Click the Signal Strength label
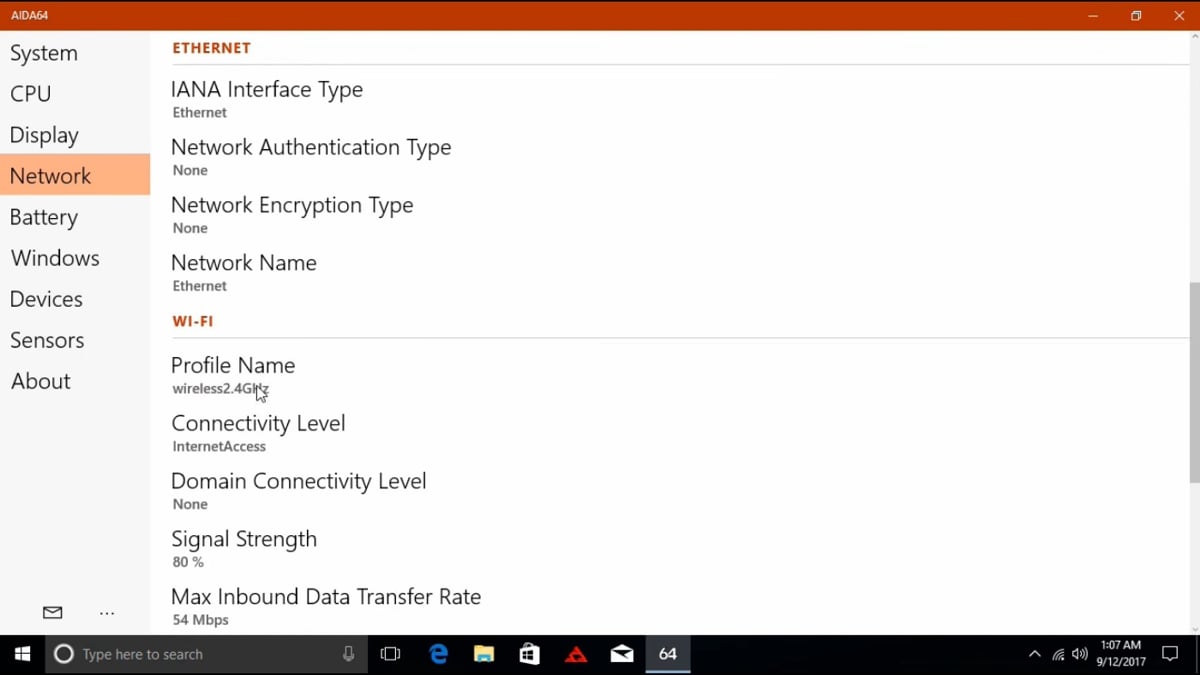 click(x=244, y=539)
